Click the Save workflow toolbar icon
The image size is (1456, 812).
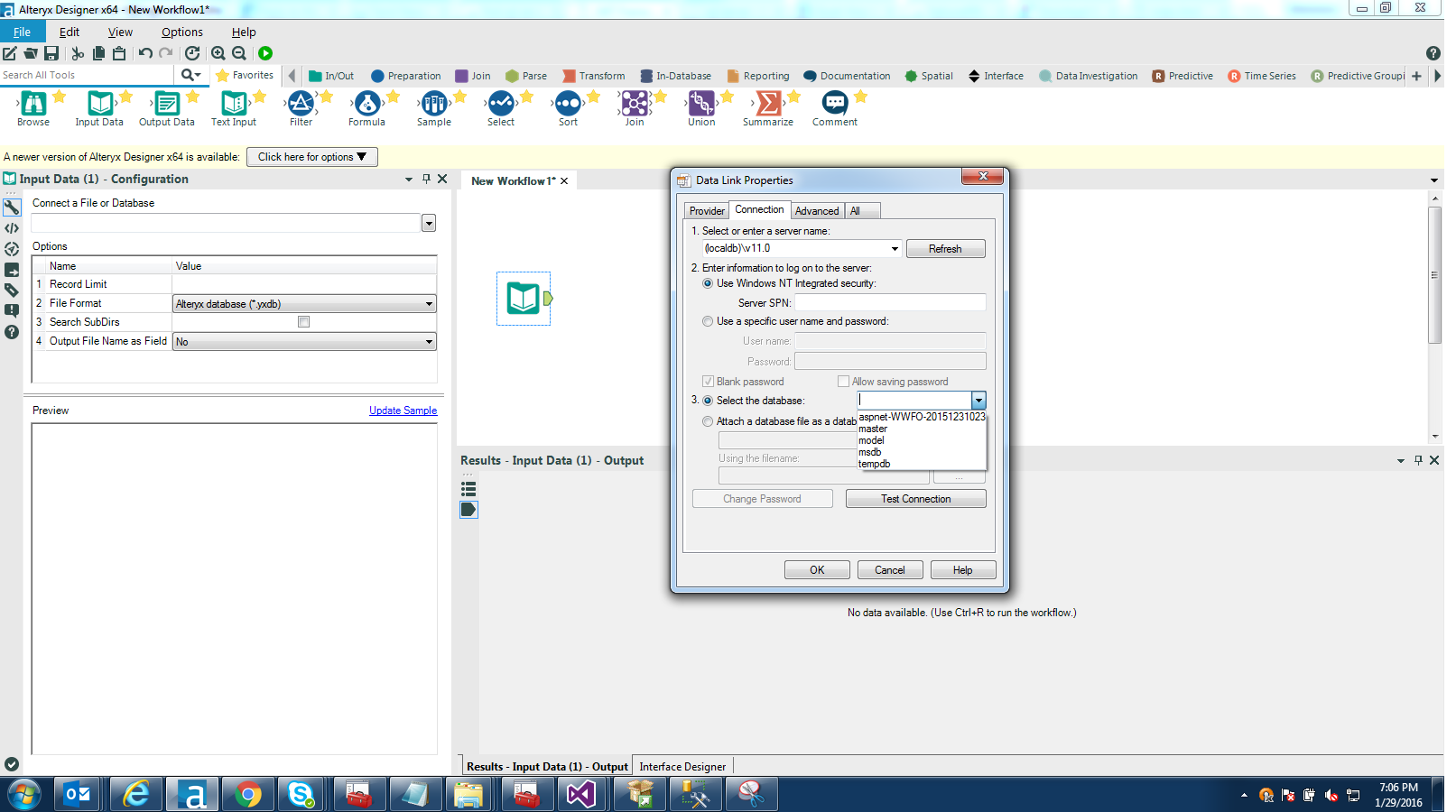click(x=51, y=53)
